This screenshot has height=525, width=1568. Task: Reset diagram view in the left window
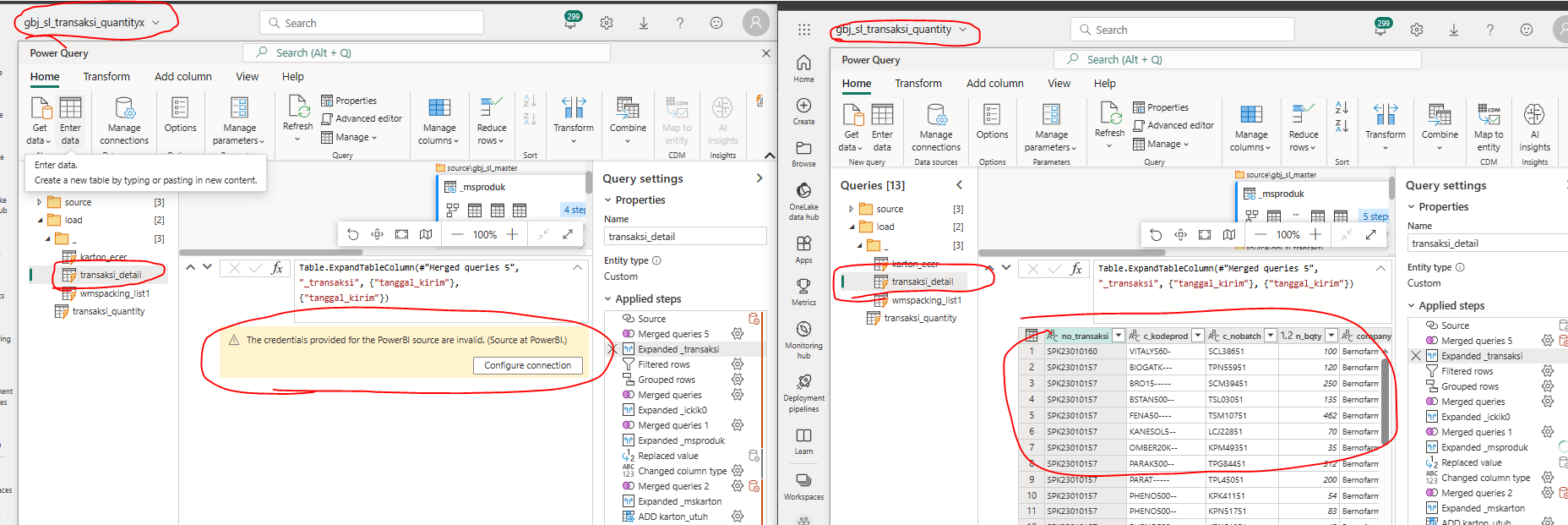coord(353,234)
